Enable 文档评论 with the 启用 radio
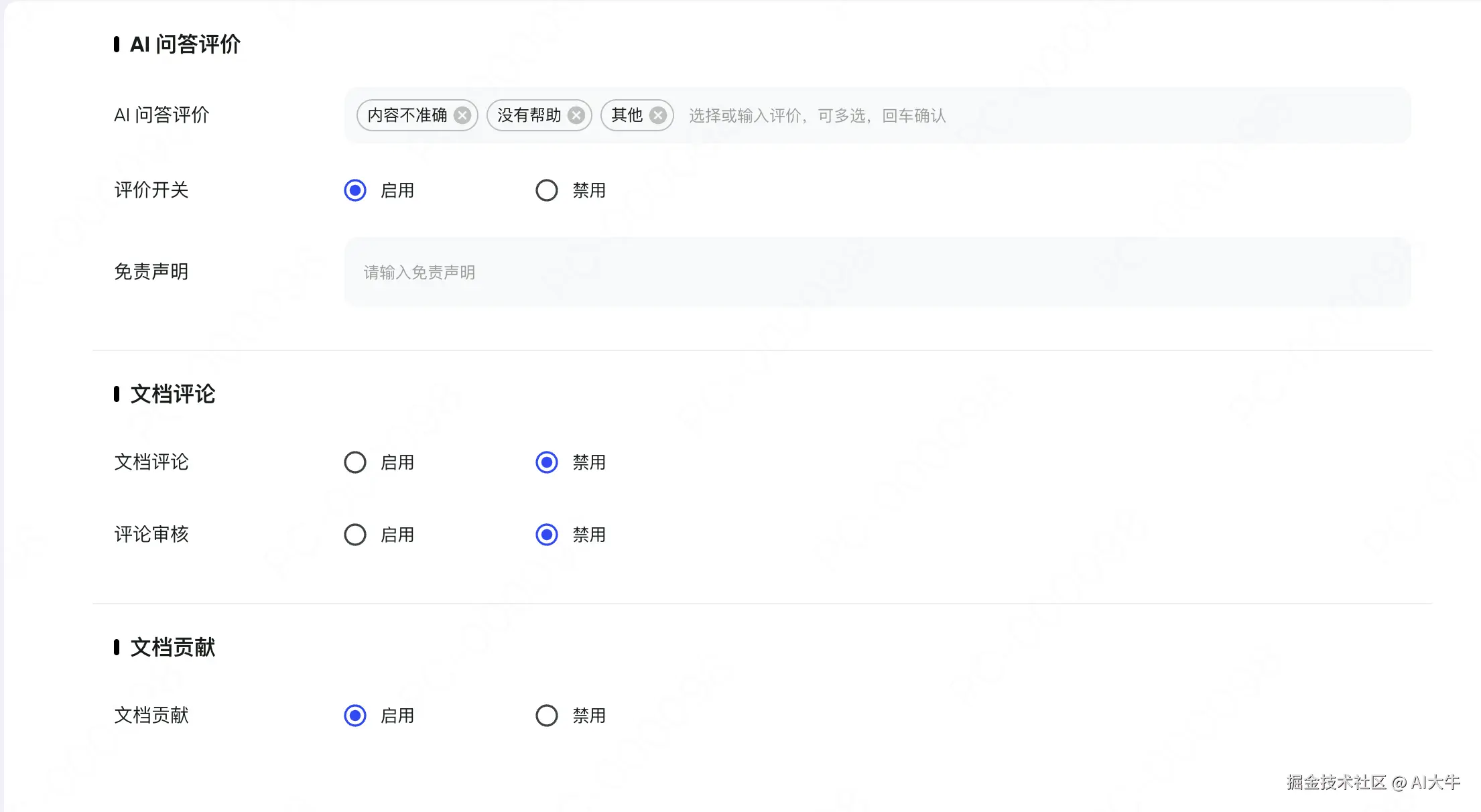1481x812 pixels. coord(355,462)
